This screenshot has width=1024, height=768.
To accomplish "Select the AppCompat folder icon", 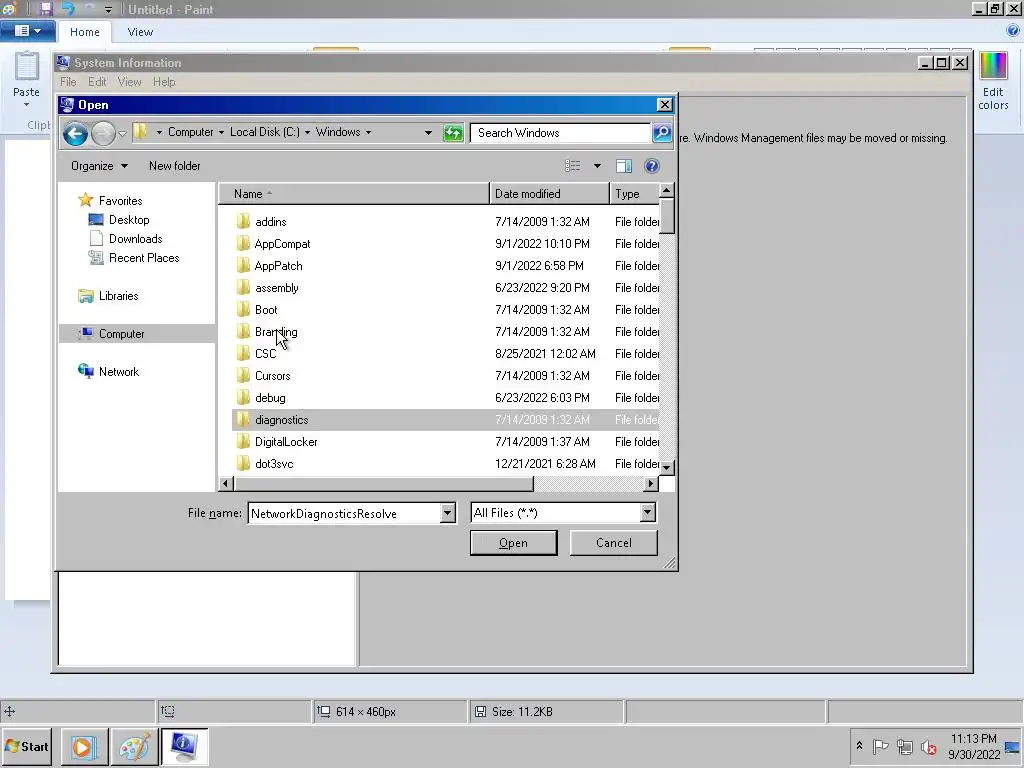I will [x=243, y=244].
